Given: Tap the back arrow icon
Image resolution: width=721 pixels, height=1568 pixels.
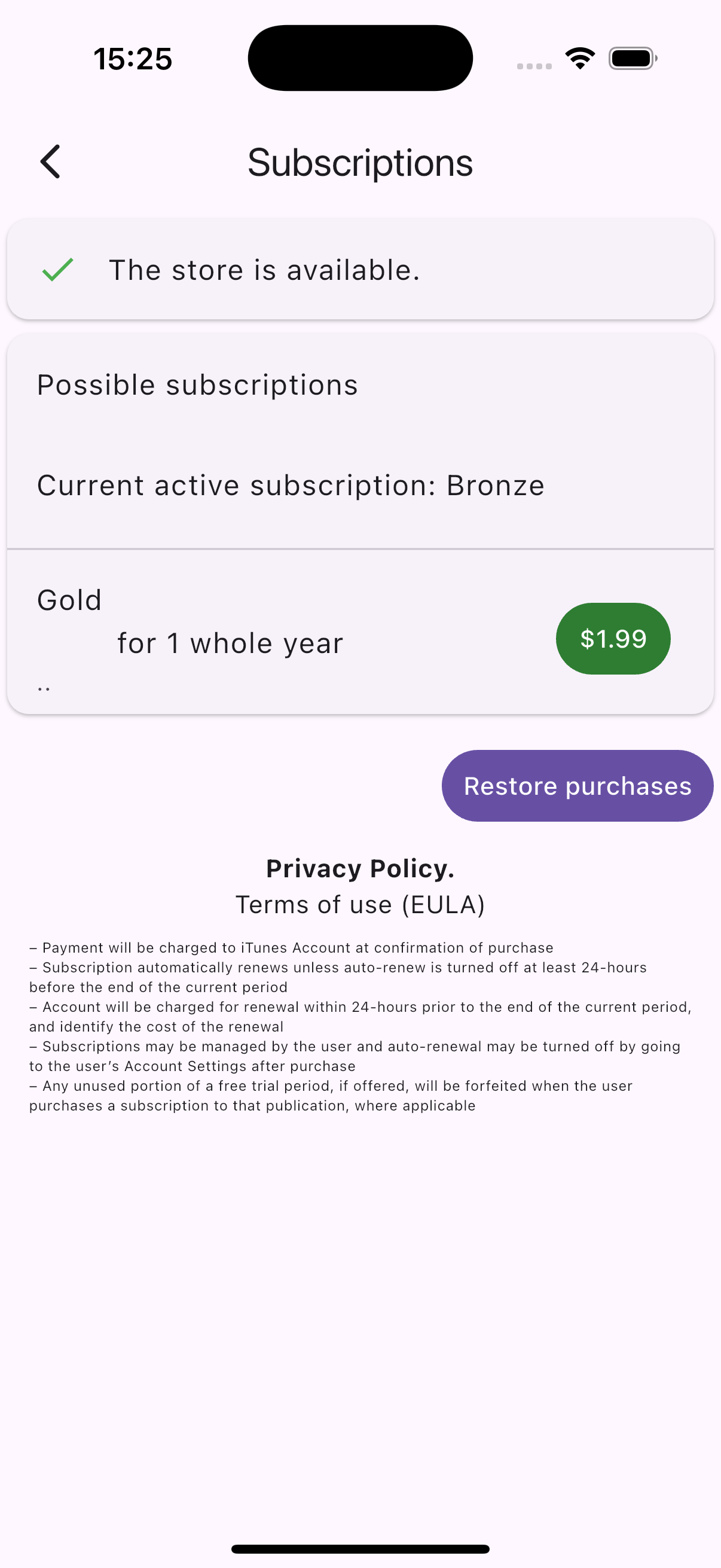Looking at the screenshot, I should point(50,162).
